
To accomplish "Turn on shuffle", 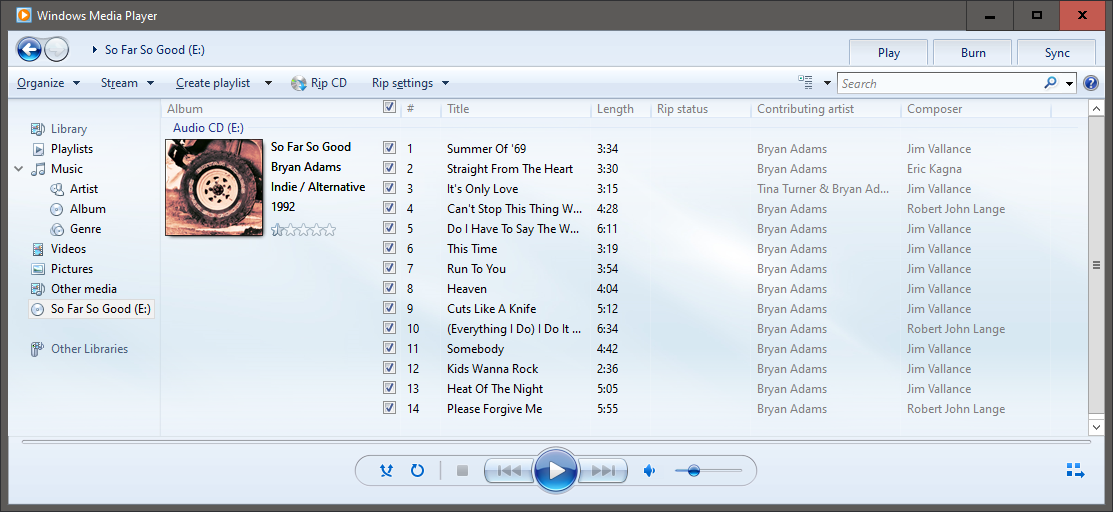I will pyautogui.click(x=387, y=470).
